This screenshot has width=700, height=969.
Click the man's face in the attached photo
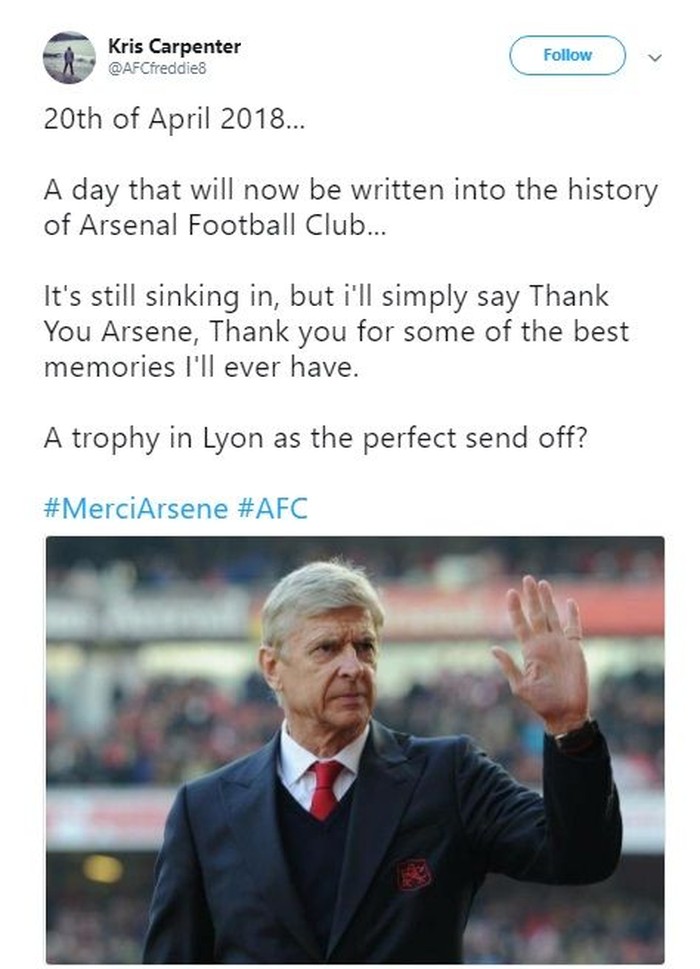coord(316,658)
